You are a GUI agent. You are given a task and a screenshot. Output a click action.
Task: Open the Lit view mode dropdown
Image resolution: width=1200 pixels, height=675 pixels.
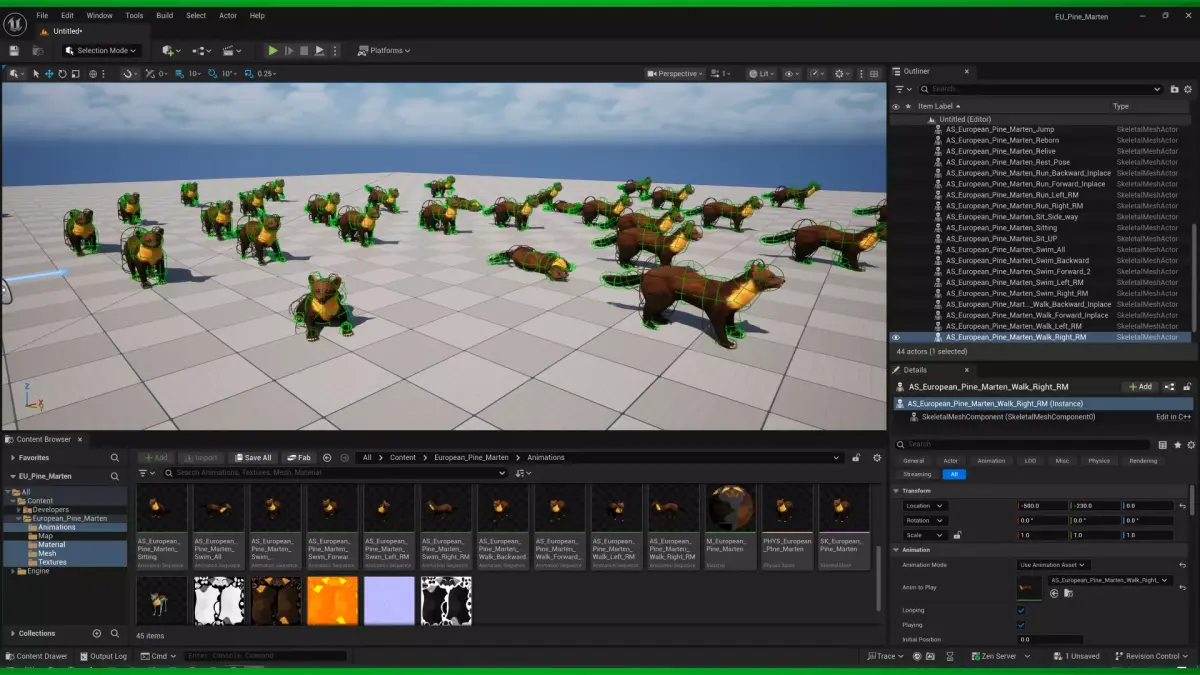point(762,74)
